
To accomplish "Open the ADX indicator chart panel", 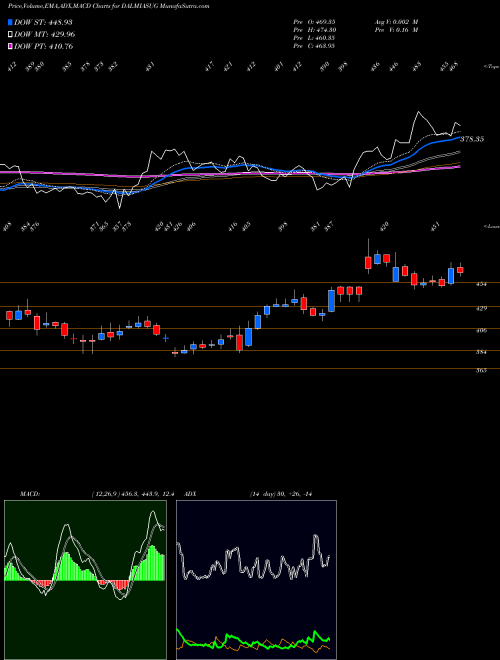I will [x=256, y=580].
